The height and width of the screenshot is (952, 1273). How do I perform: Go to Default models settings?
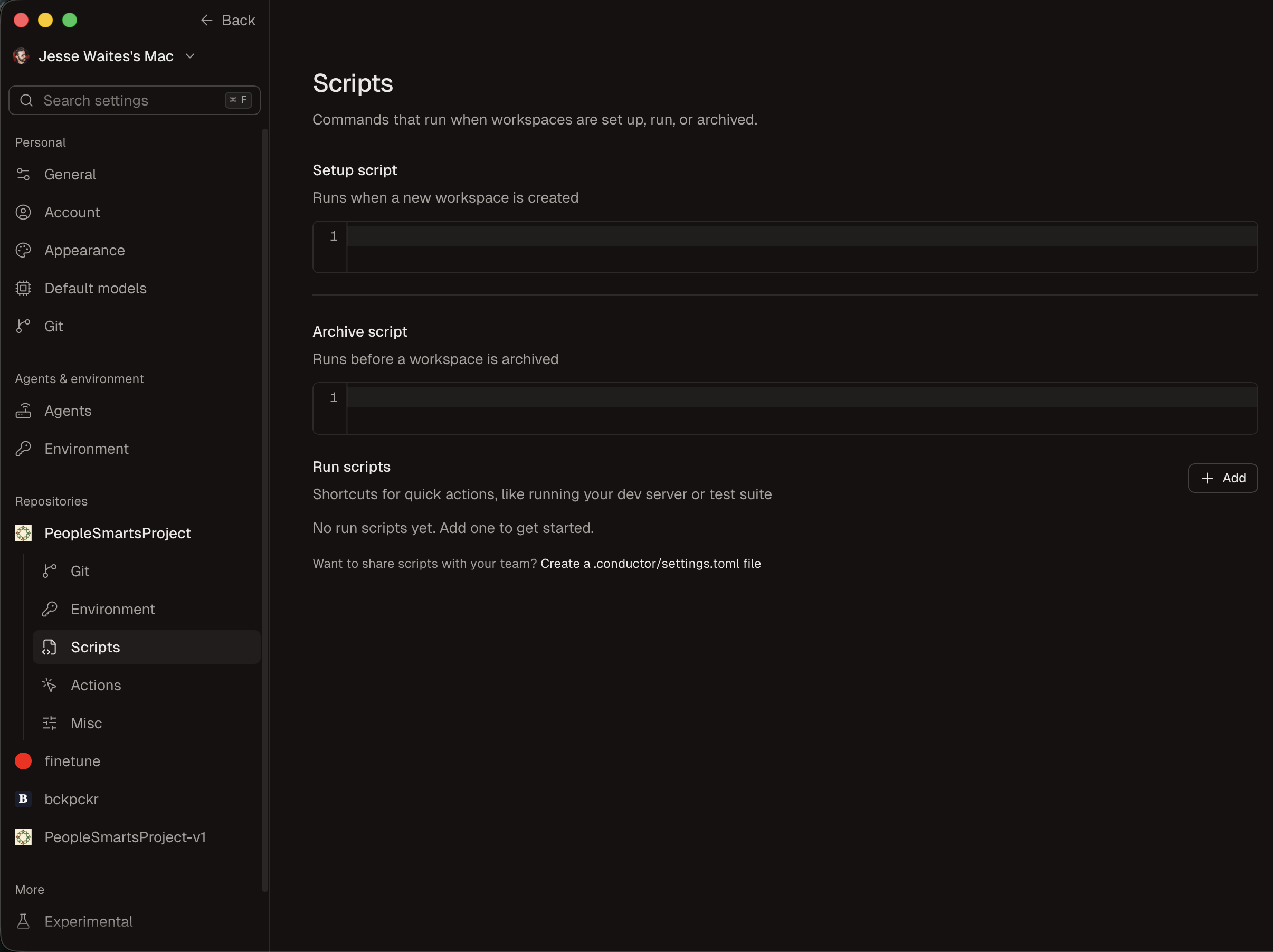[135, 288]
